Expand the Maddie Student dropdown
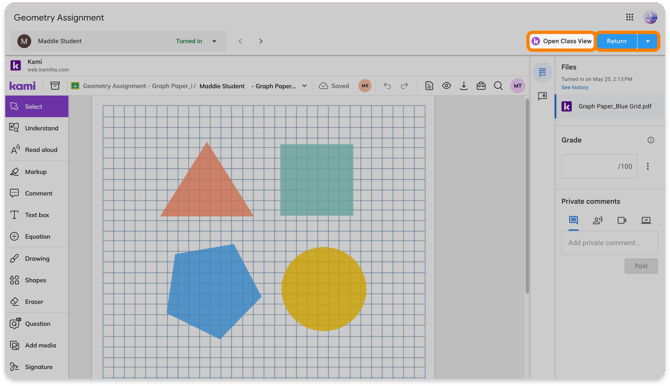 pyautogui.click(x=214, y=41)
